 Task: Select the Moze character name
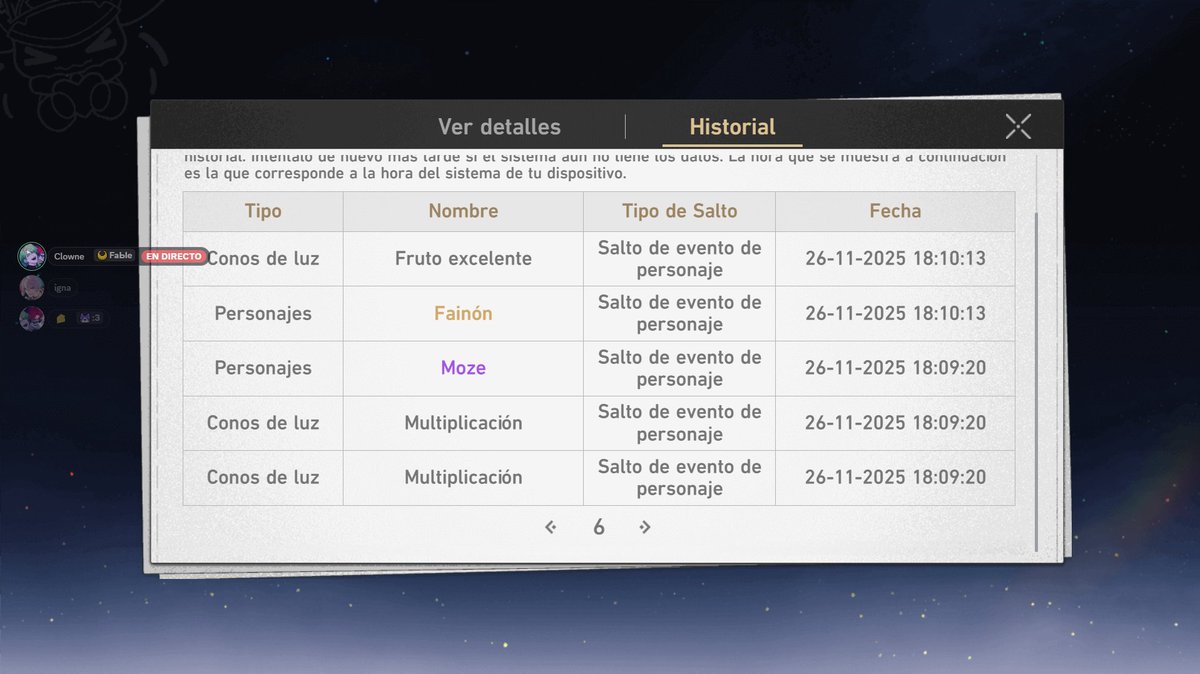pyautogui.click(x=463, y=368)
